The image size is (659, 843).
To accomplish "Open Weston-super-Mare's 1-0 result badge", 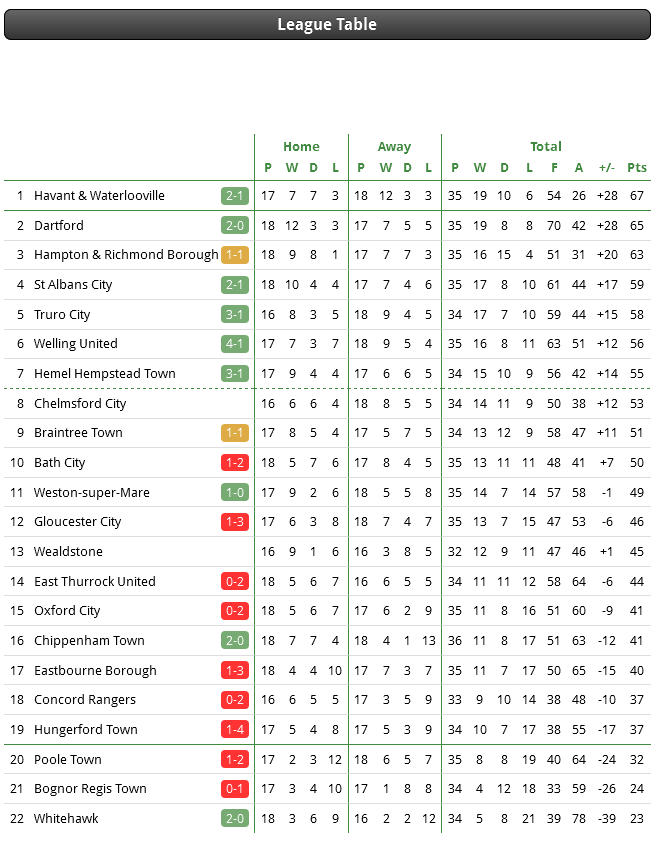I will (x=235, y=492).
